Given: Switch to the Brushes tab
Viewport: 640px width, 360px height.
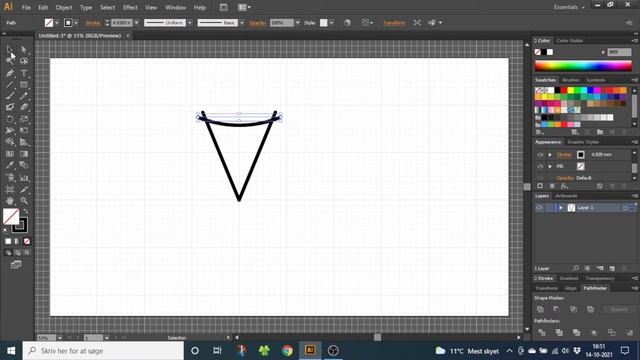Looking at the screenshot, I should [x=571, y=80].
